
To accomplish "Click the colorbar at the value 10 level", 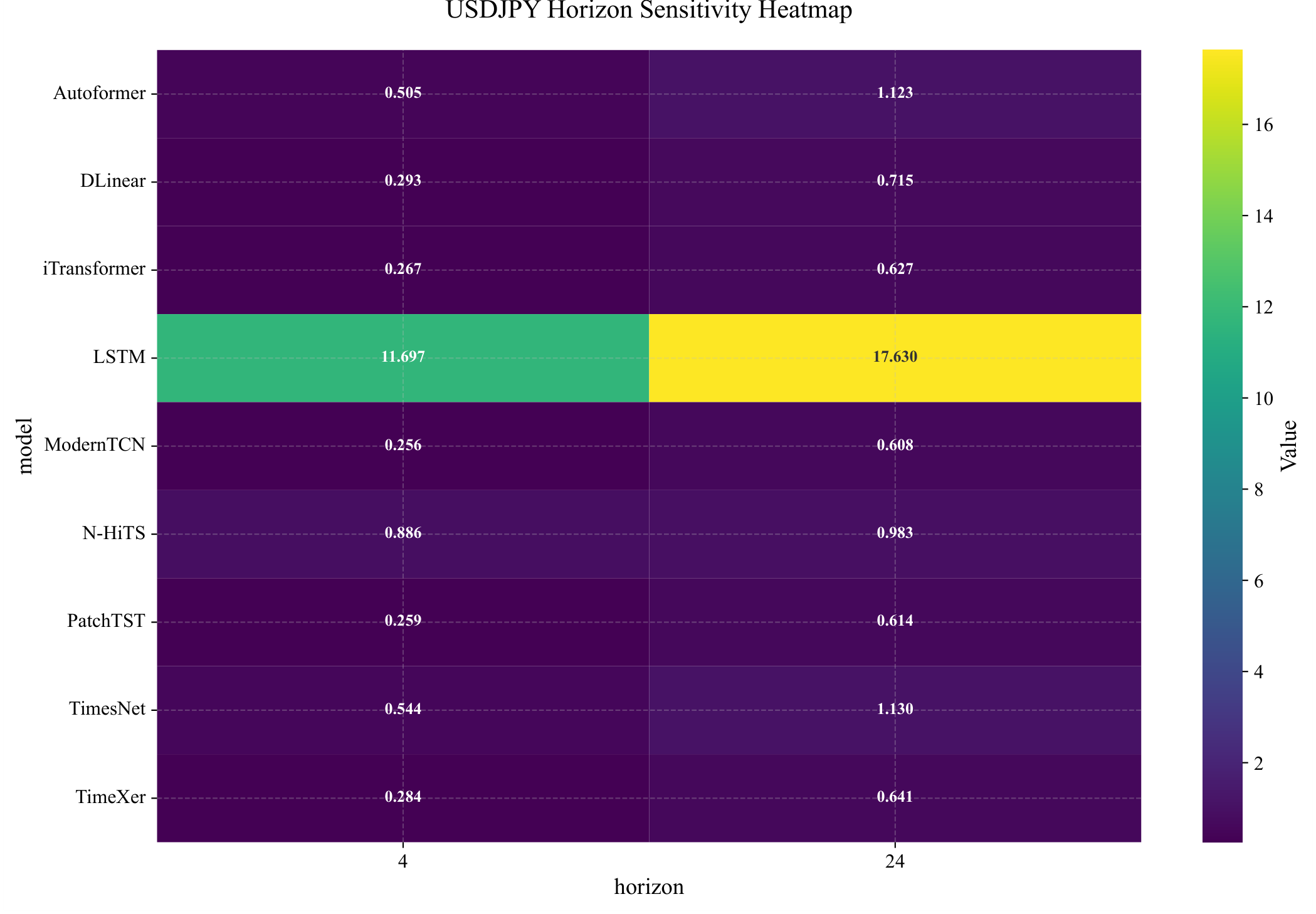I will coord(1222,399).
